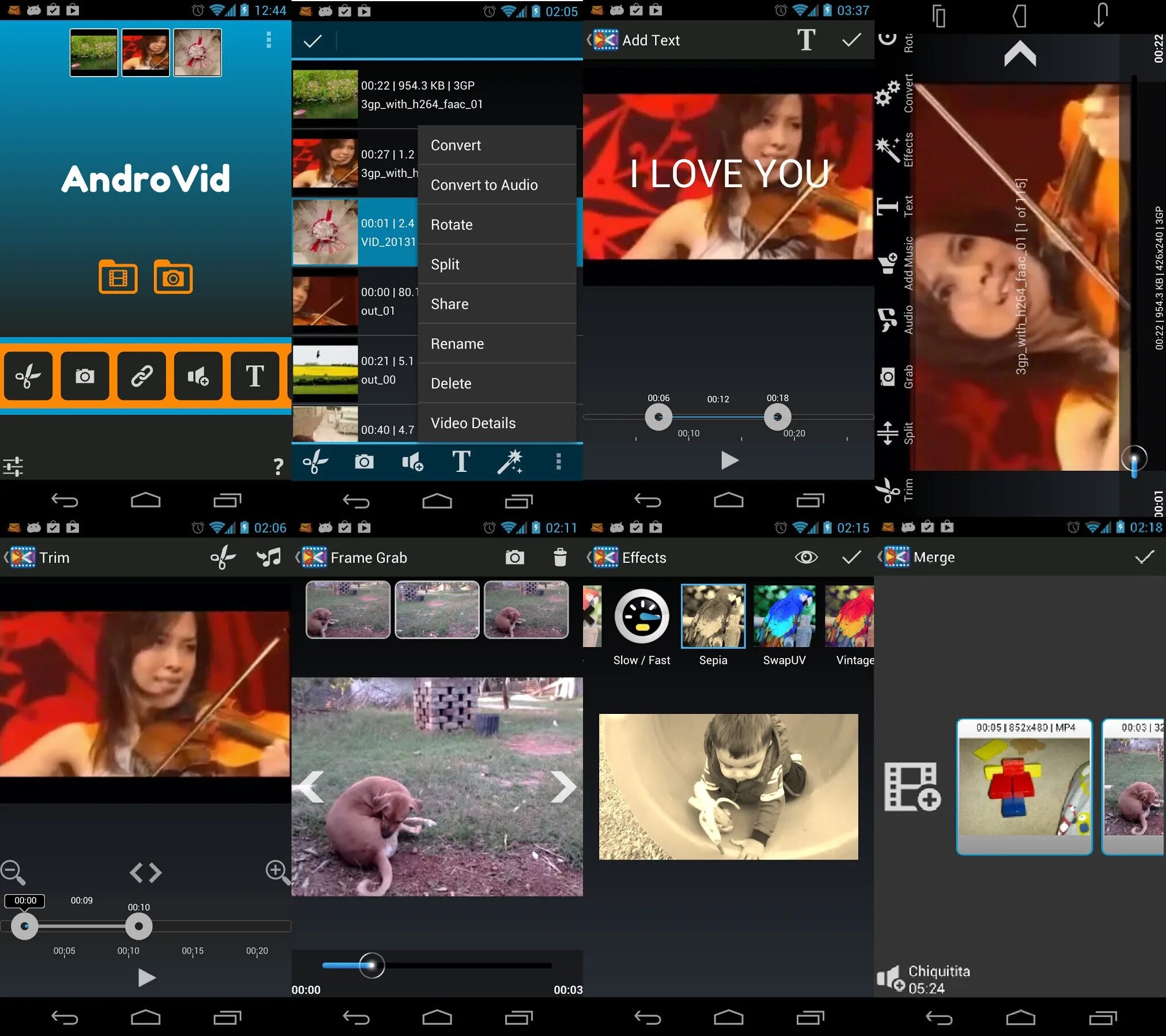Click the Frame Grab seek slider handle
The height and width of the screenshot is (1036, 1166).
[372, 965]
